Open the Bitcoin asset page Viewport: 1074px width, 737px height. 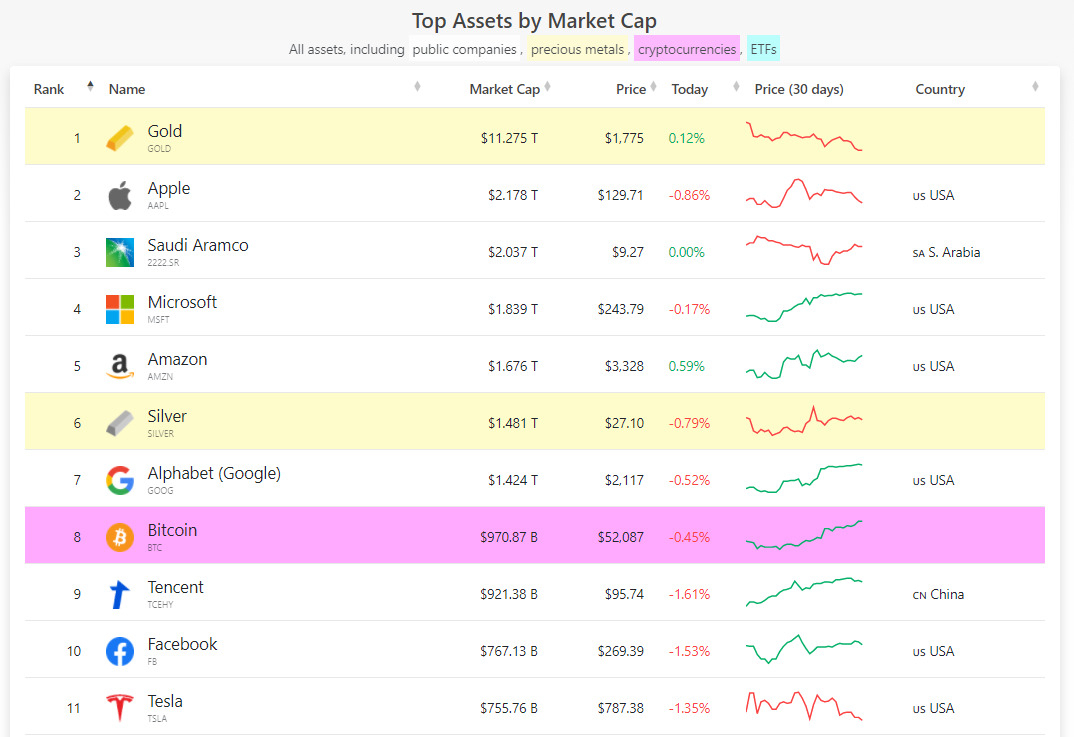pos(172,530)
